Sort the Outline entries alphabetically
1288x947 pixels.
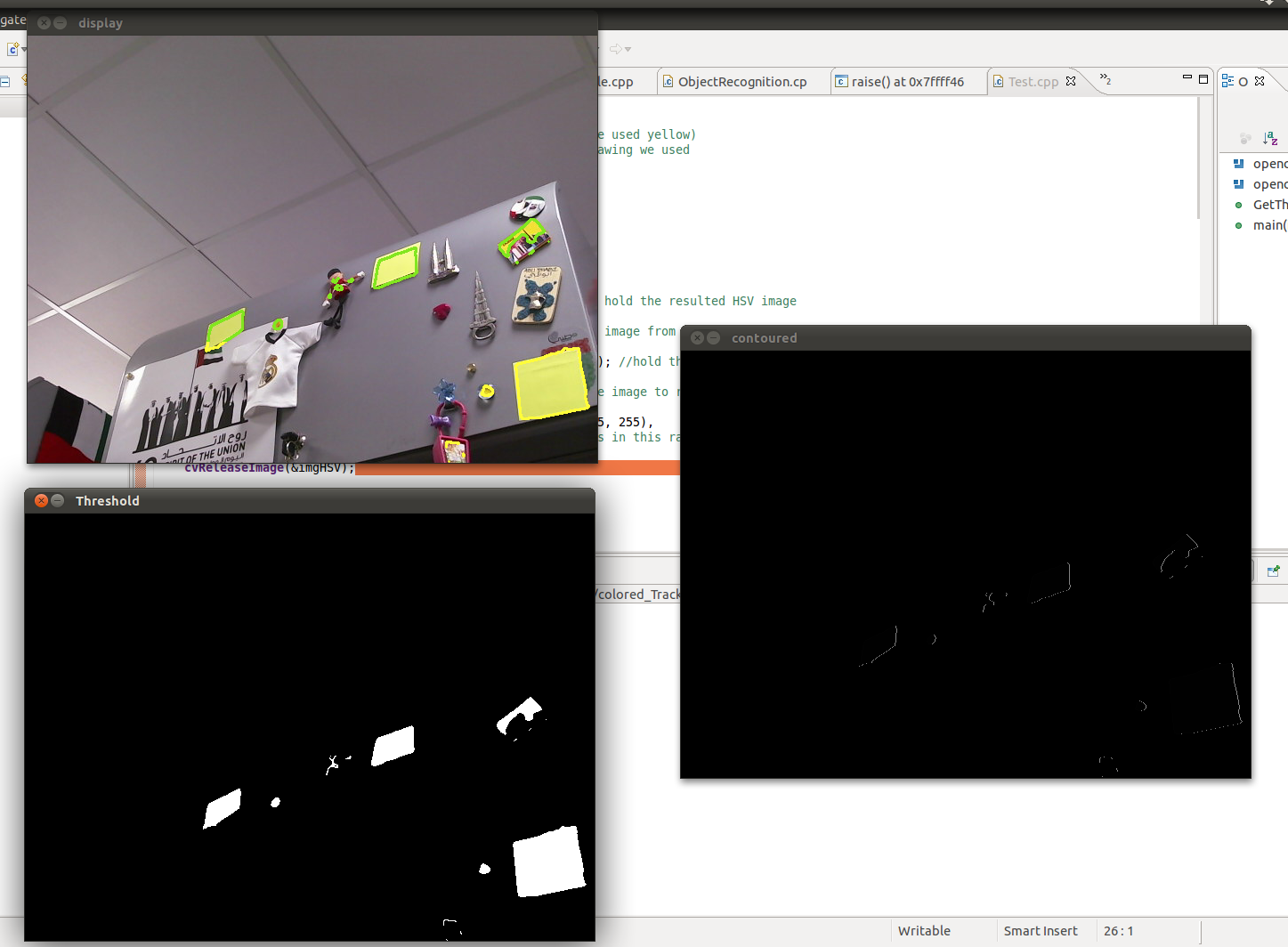tap(1271, 139)
